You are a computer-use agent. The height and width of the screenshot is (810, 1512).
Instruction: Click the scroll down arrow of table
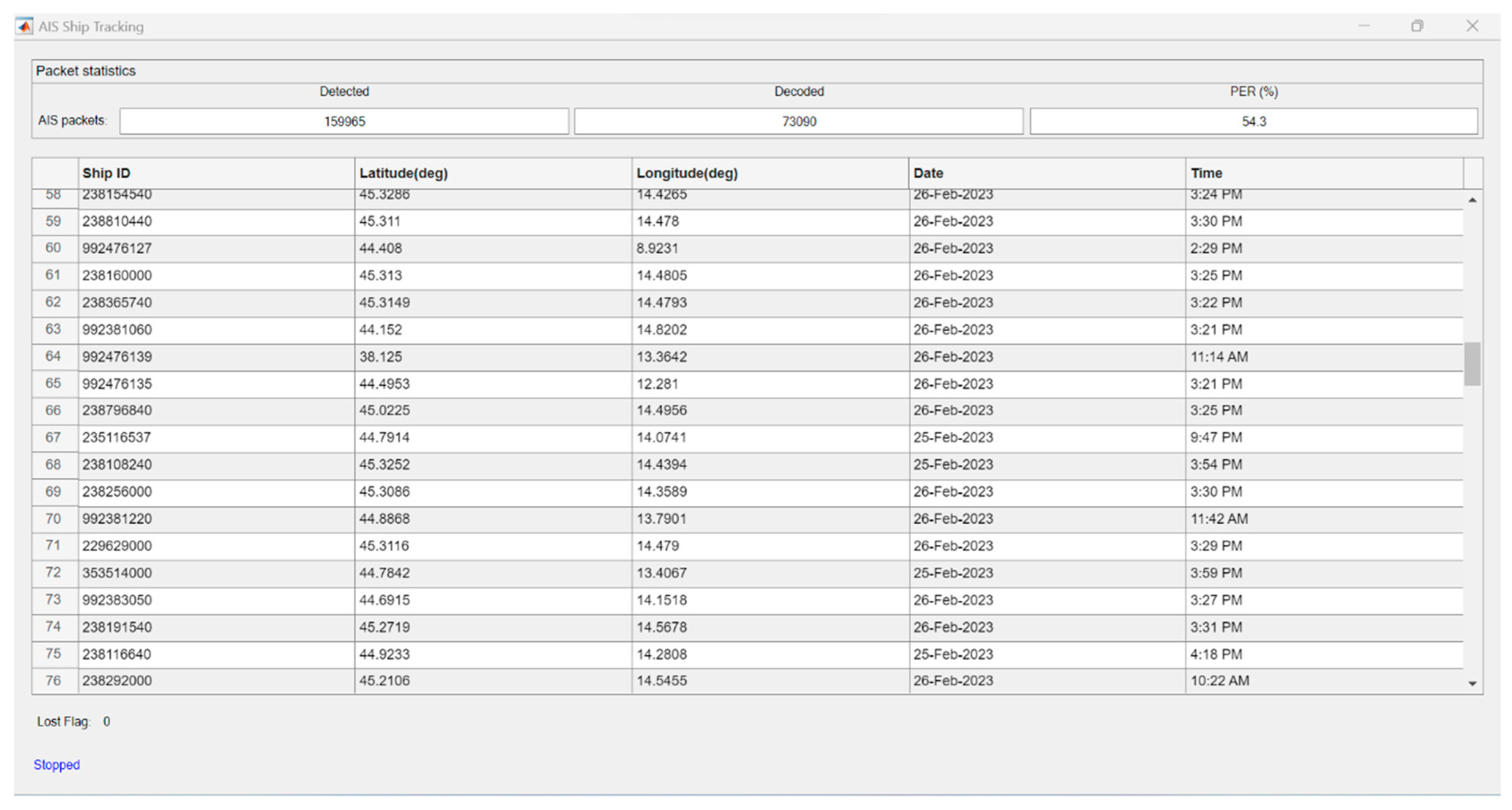click(1472, 683)
